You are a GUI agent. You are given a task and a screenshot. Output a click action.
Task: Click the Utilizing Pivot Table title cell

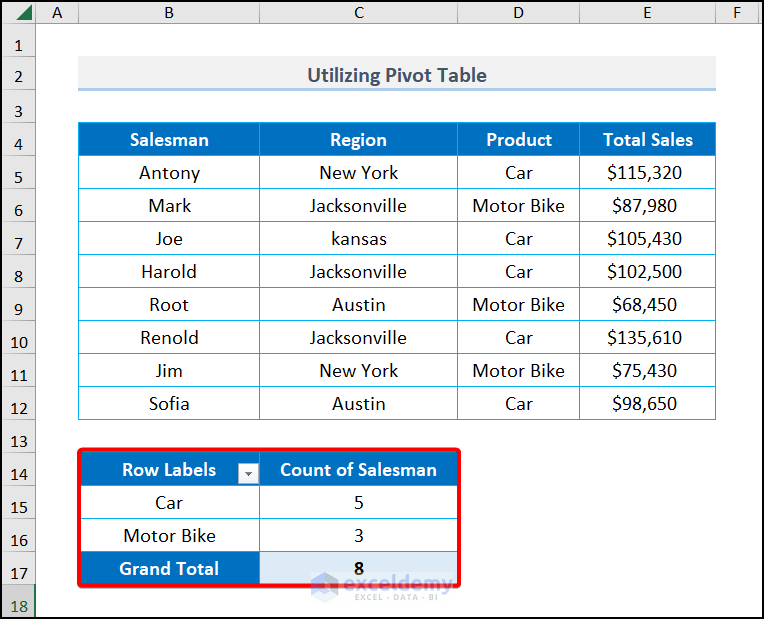click(397, 75)
